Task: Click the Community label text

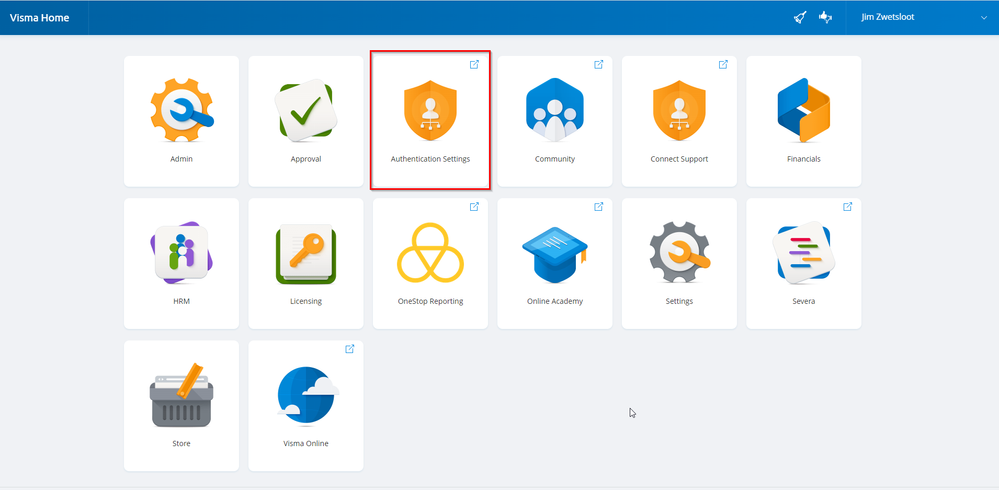Action: click(x=555, y=159)
